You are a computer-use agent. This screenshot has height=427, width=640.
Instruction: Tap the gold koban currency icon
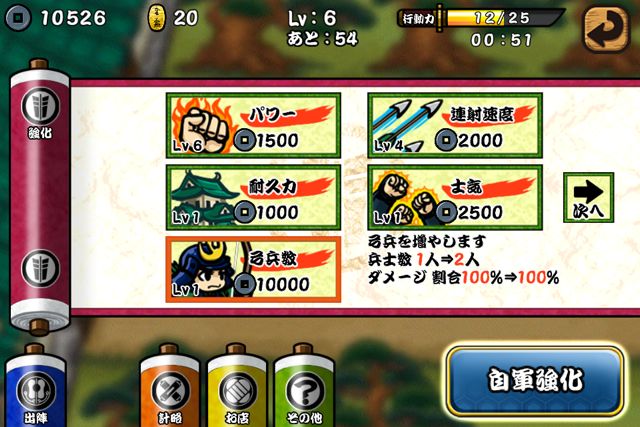coord(156,18)
